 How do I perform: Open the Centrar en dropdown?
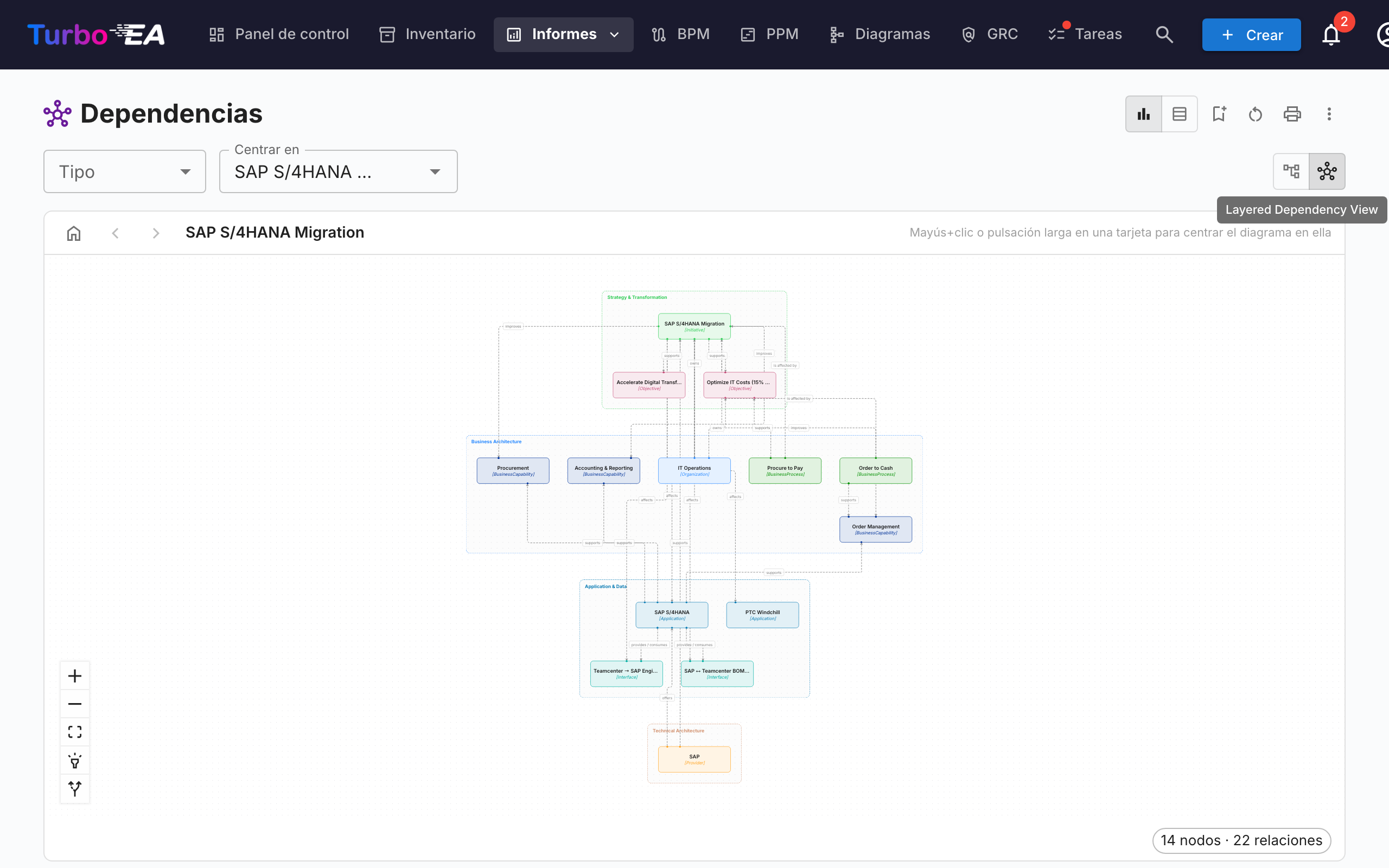[338, 171]
